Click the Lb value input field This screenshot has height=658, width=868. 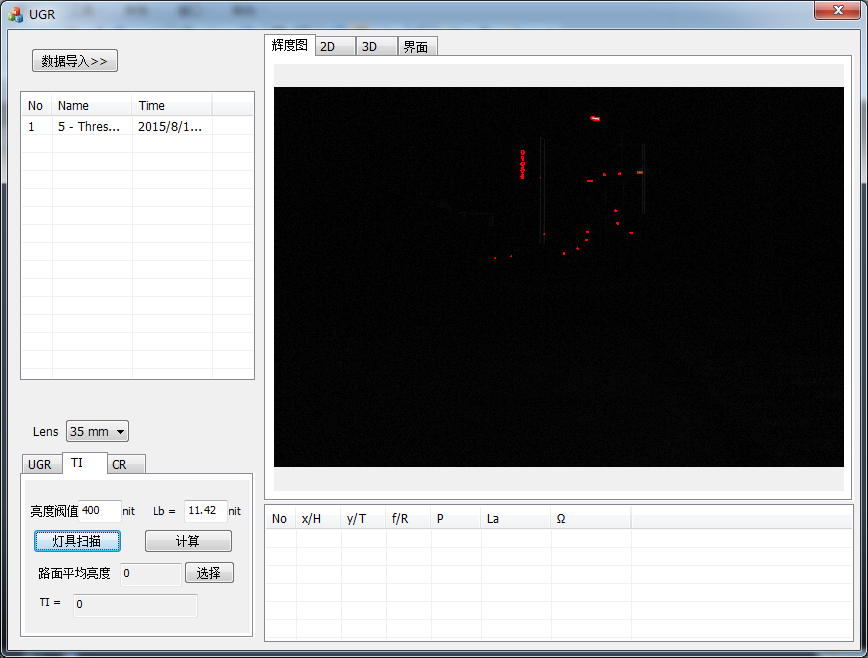(205, 511)
